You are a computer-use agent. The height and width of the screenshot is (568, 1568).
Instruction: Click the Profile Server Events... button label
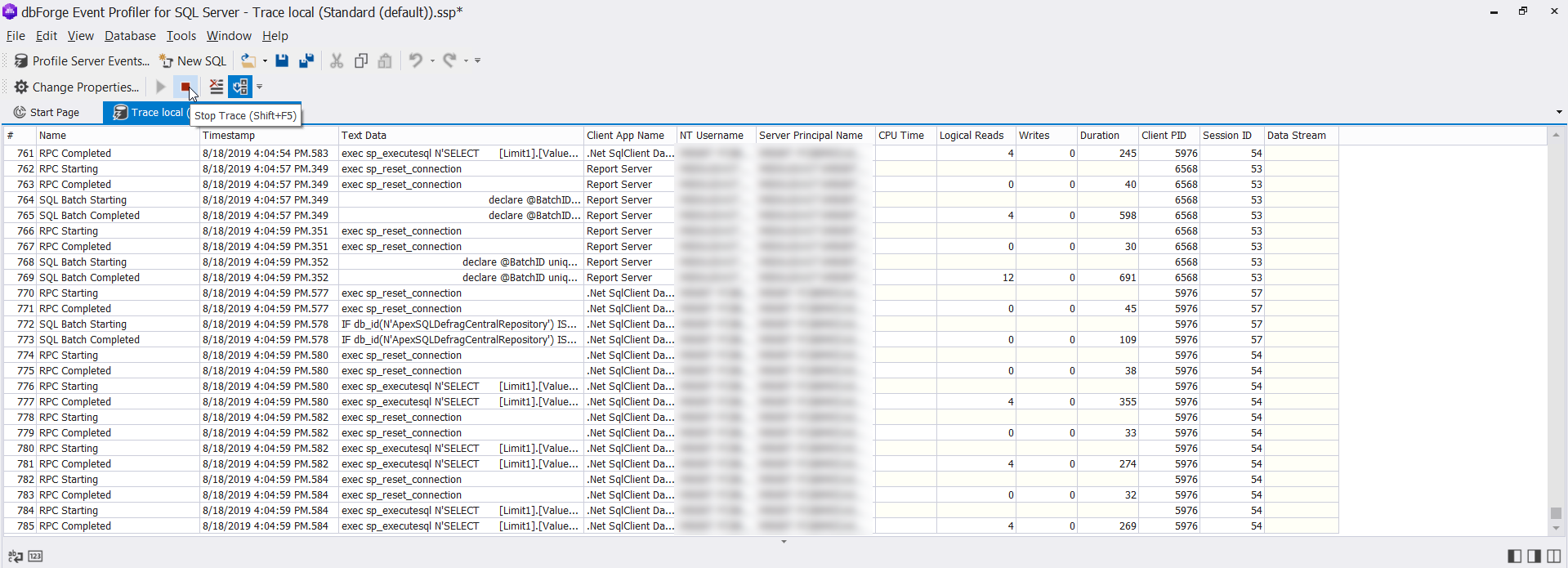(92, 61)
